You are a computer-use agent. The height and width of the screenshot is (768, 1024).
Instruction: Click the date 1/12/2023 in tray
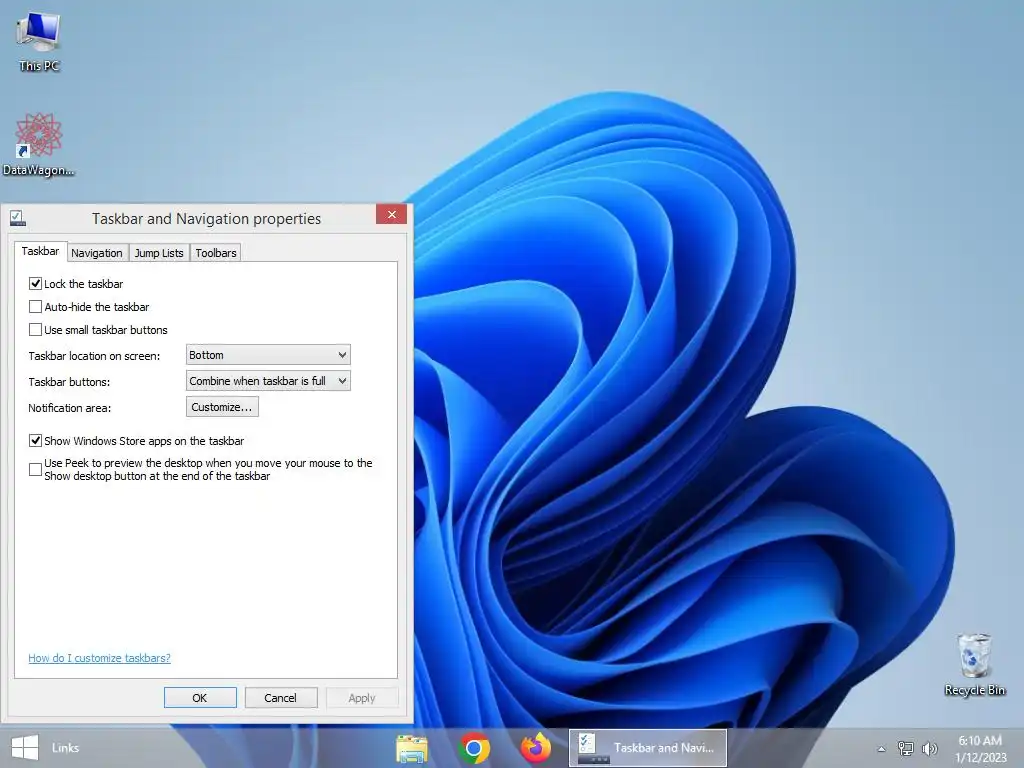[981, 758]
